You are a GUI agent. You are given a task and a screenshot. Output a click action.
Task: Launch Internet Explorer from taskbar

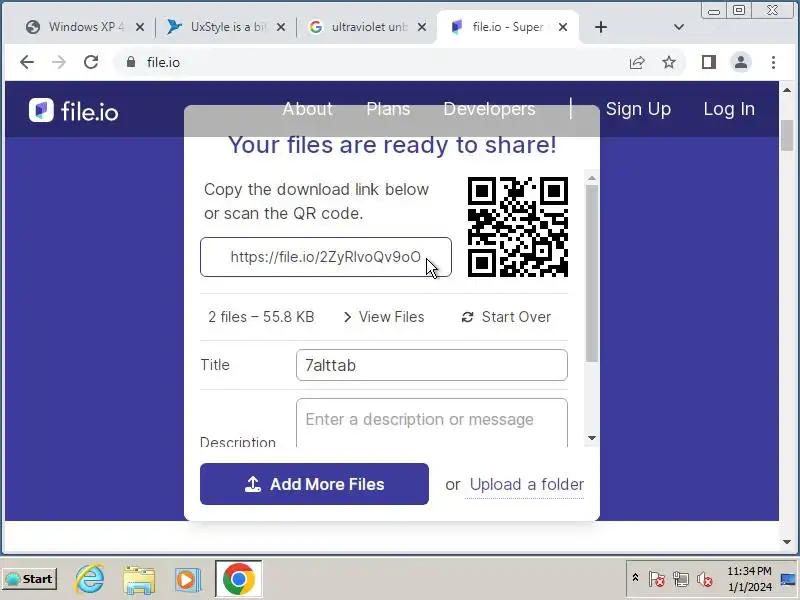click(x=90, y=579)
